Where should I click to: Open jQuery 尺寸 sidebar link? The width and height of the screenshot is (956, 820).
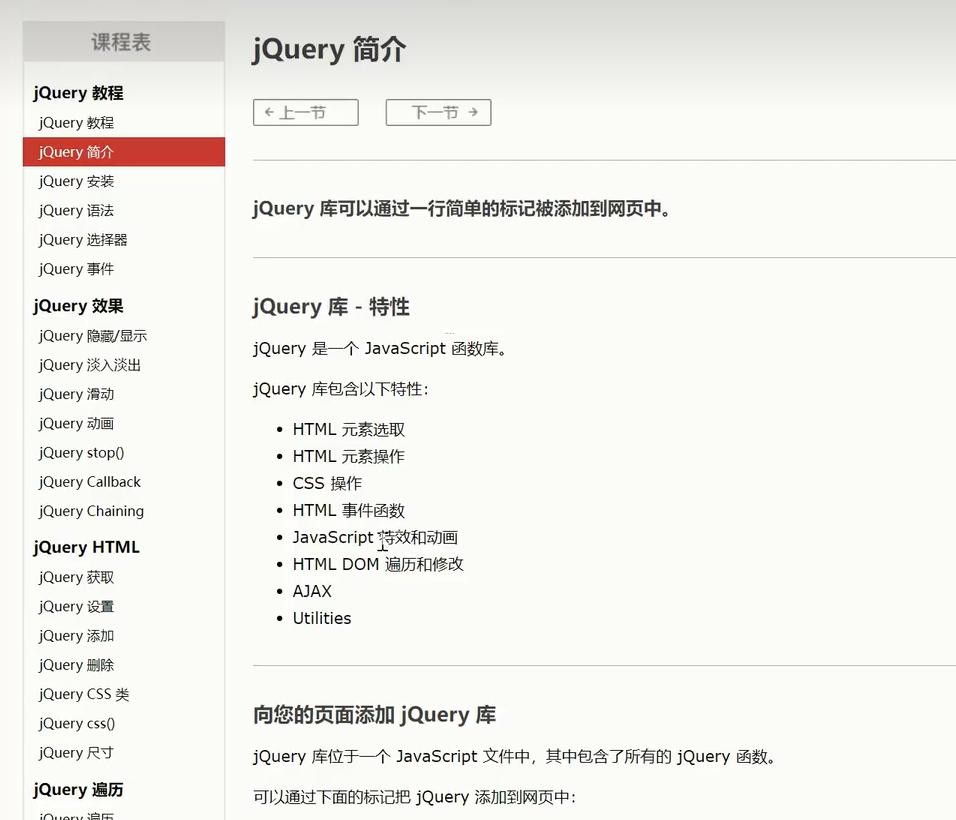[x=76, y=753]
